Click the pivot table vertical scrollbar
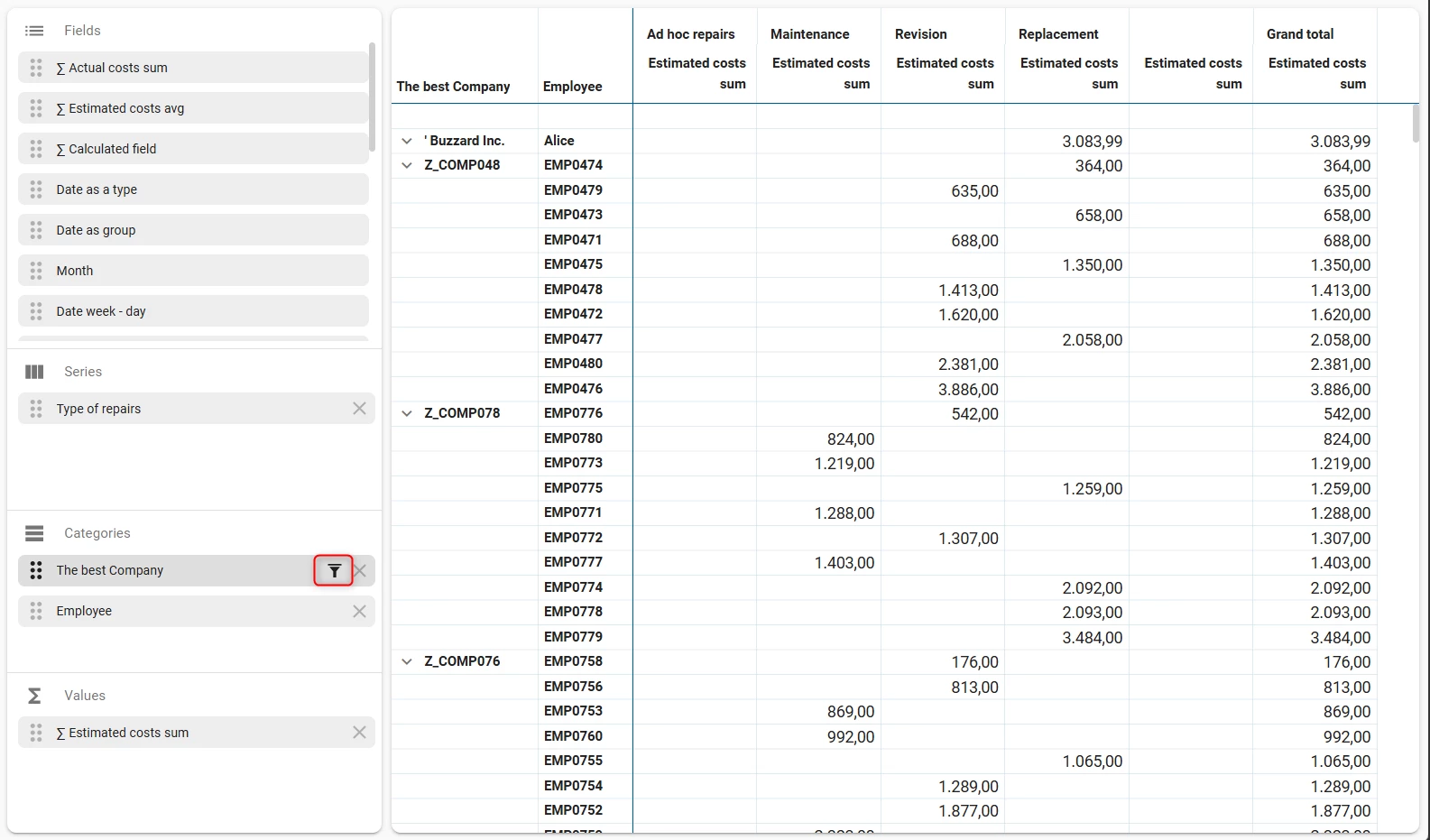This screenshot has height=840, width=1430. click(x=1416, y=123)
